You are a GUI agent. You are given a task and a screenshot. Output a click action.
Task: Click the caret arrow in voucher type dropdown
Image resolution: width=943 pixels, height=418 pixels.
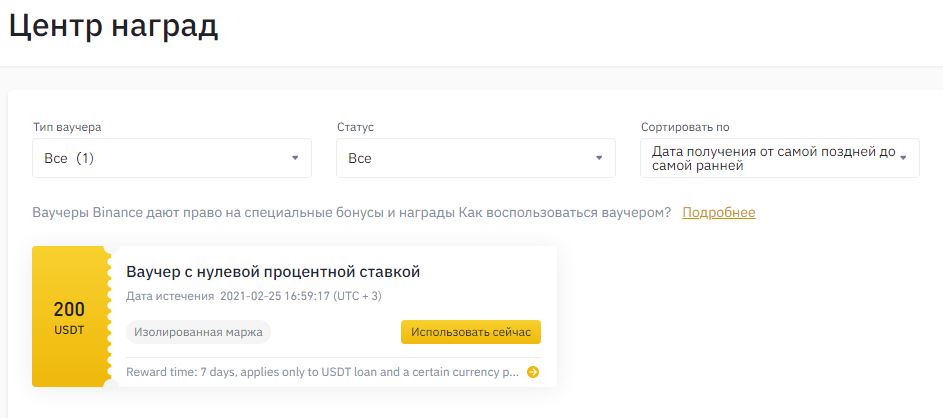tap(295, 158)
